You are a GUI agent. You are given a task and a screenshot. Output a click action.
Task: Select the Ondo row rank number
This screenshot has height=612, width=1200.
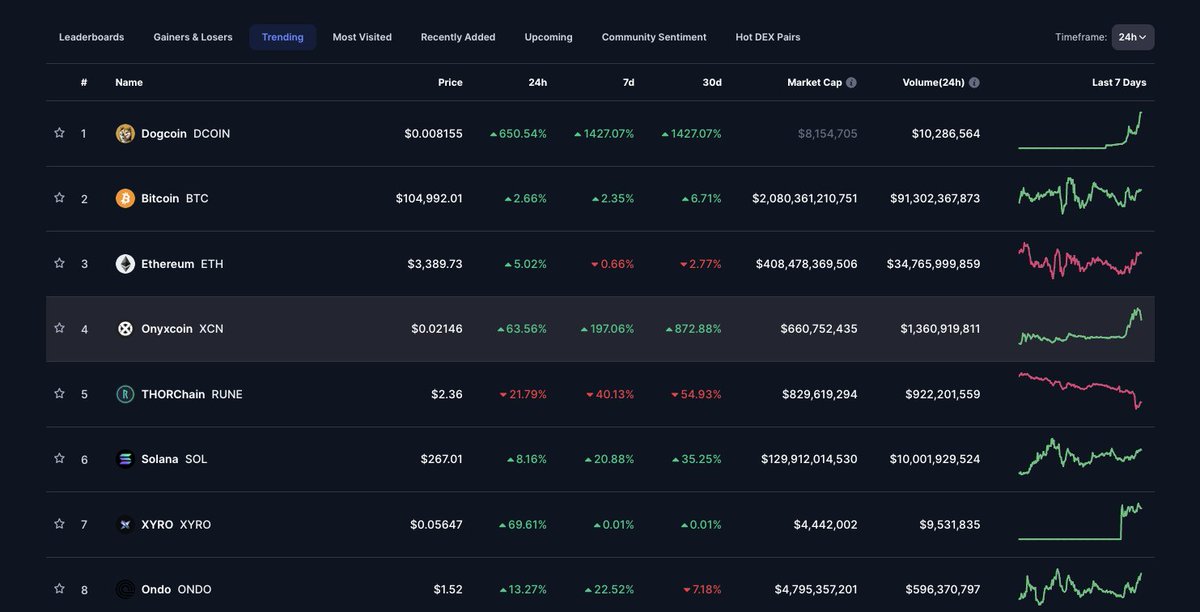83,589
